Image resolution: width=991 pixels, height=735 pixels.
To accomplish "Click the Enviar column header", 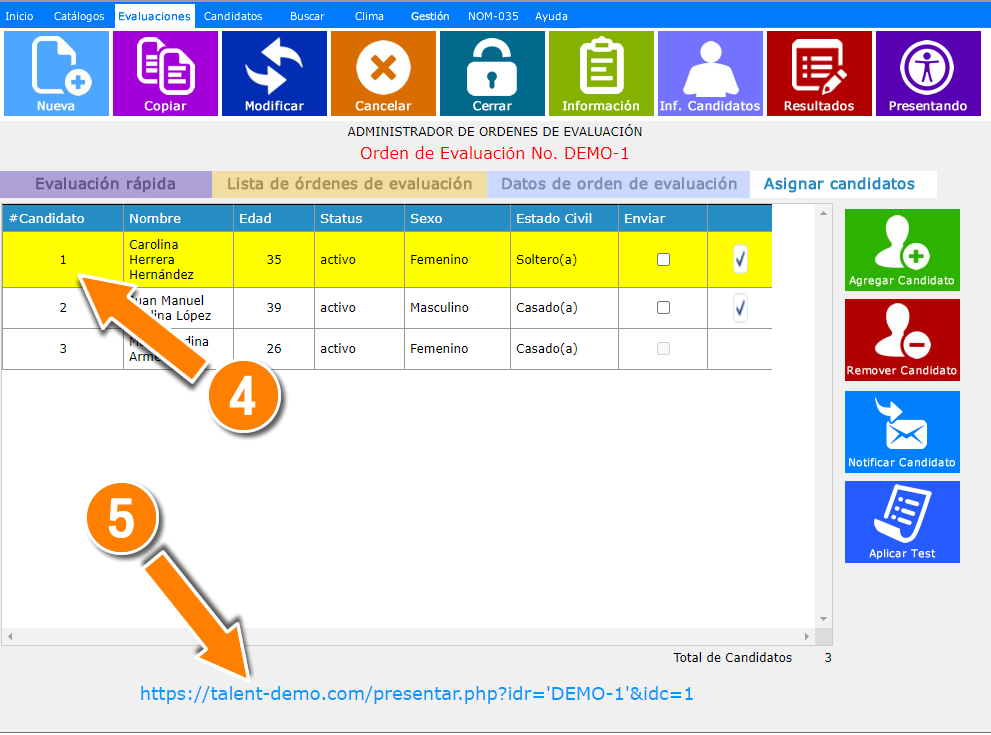I will pyautogui.click(x=663, y=219).
